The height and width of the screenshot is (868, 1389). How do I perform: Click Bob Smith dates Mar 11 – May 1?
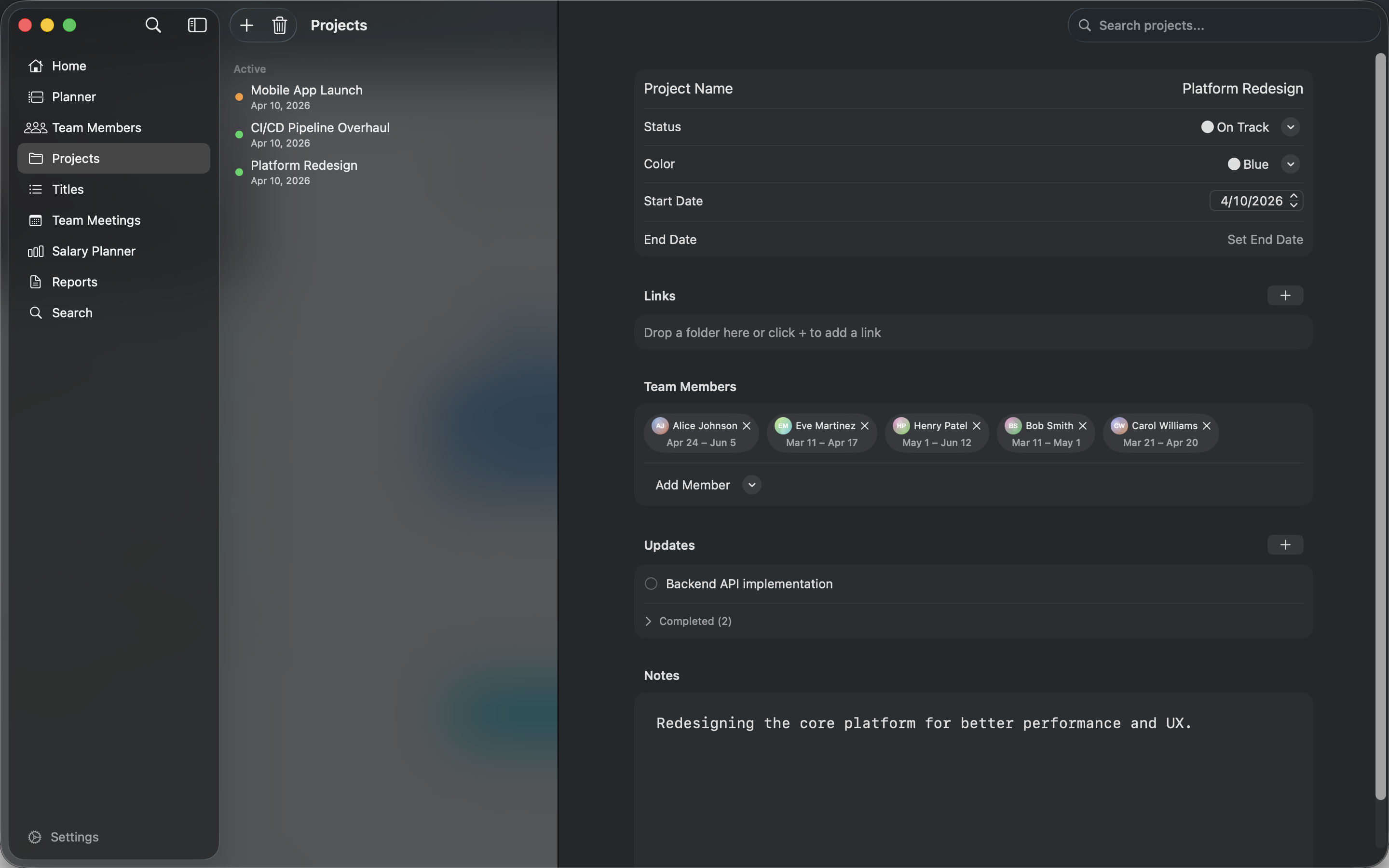(1046, 443)
